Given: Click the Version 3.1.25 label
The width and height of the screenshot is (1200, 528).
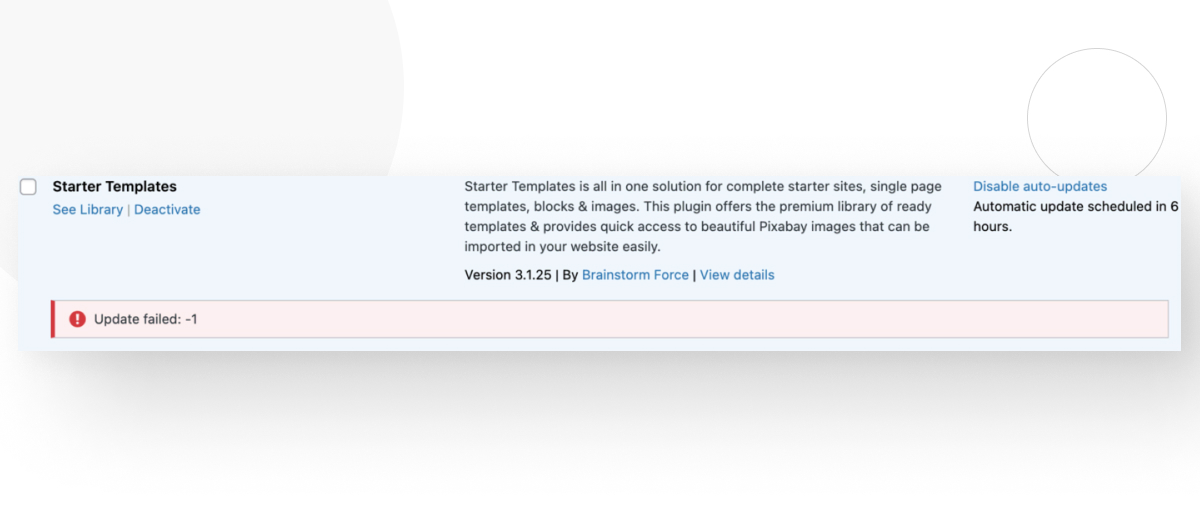Looking at the screenshot, I should pyautogui.click(x=508, y=275).
